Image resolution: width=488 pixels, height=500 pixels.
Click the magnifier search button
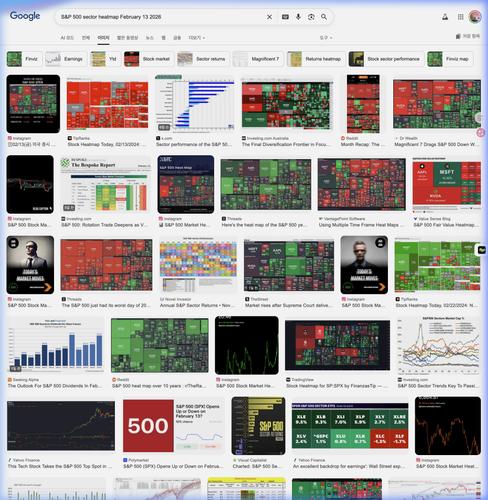tap(324, 17)
